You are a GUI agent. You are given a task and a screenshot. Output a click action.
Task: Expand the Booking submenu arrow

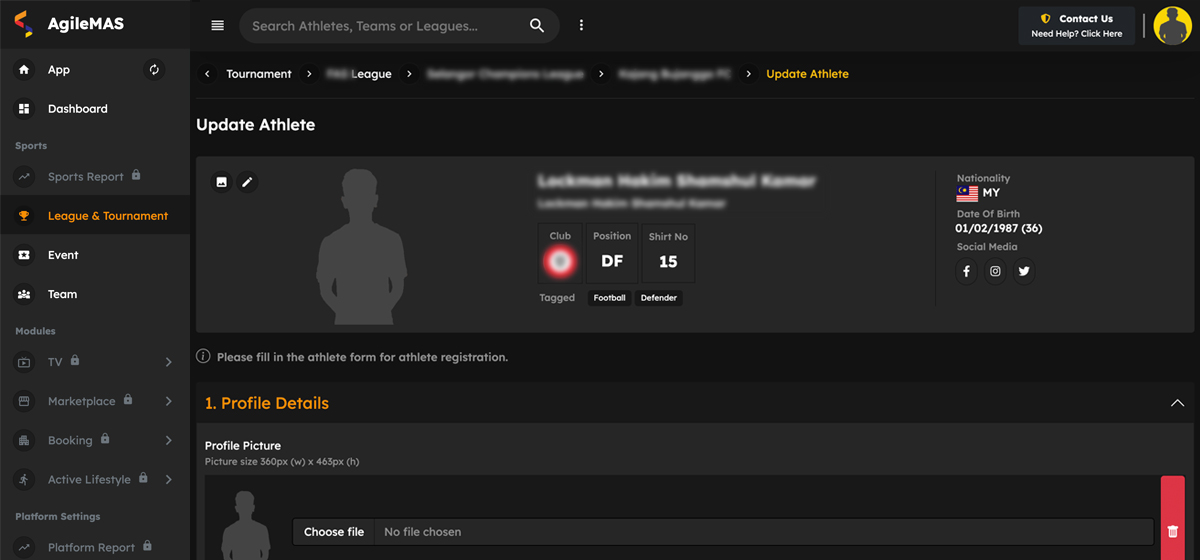point(168,440)
